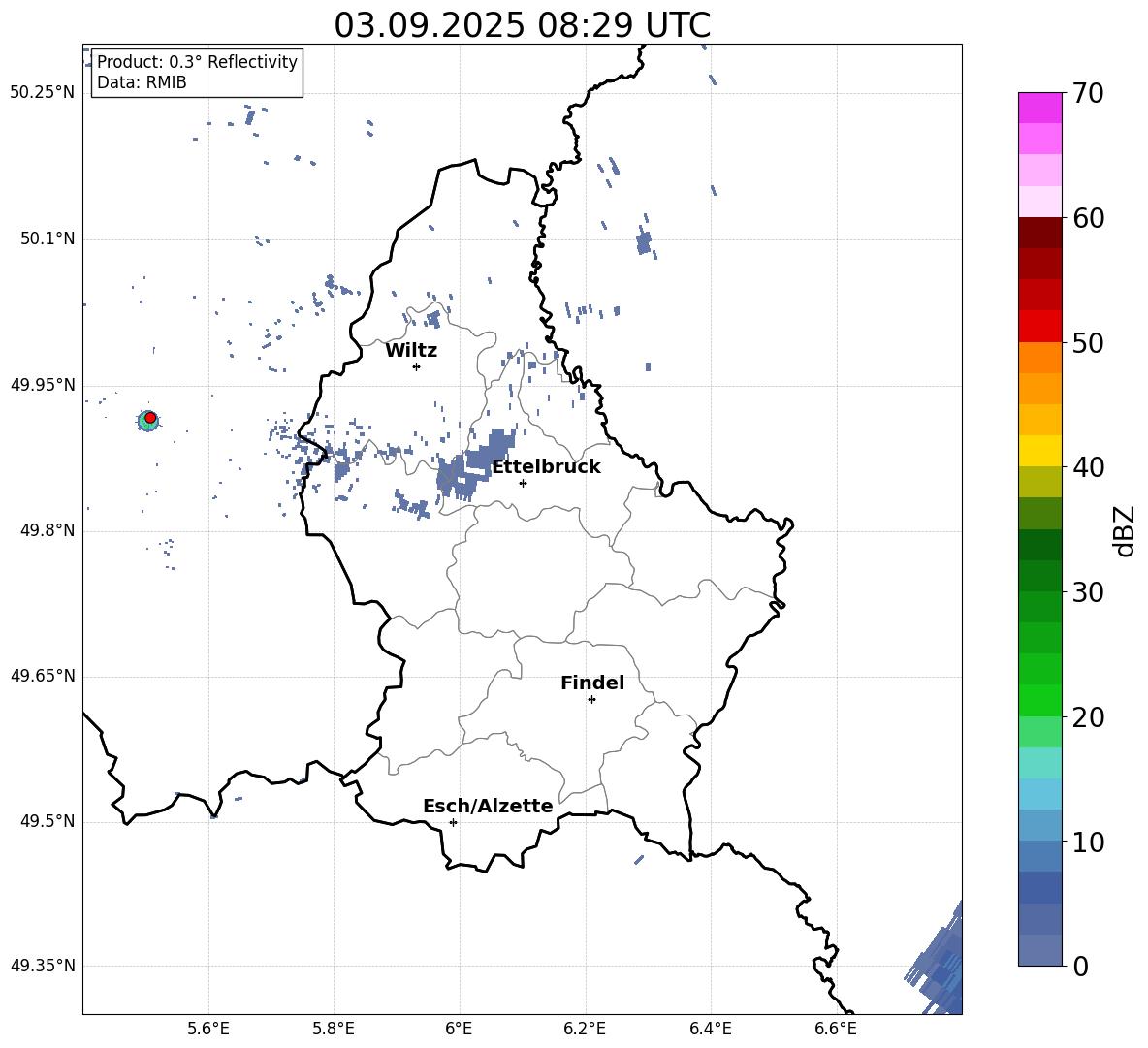
Task: Click the 49.8°N latitude label
Action: tap(47, 530)
